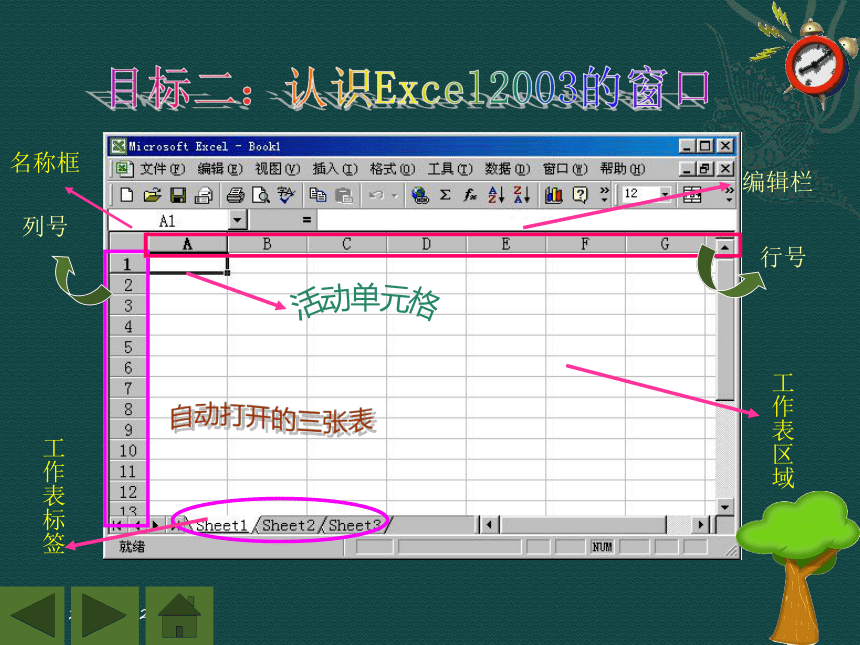This screenshot has height=645, width=860.
Task: Switch to the Sheet2 tab
Action: pos(288,525)
